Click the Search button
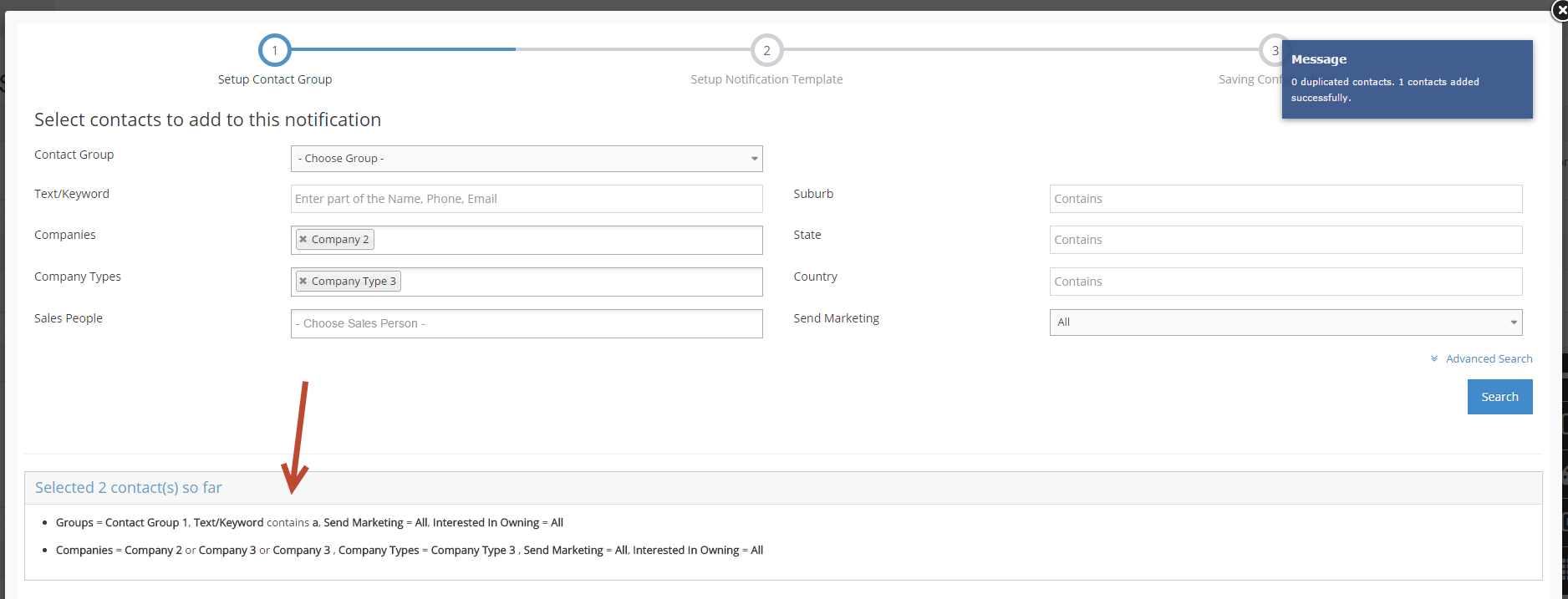Image resolution: width=1568 pixels, height=599 pixels. click(1499, 397)
